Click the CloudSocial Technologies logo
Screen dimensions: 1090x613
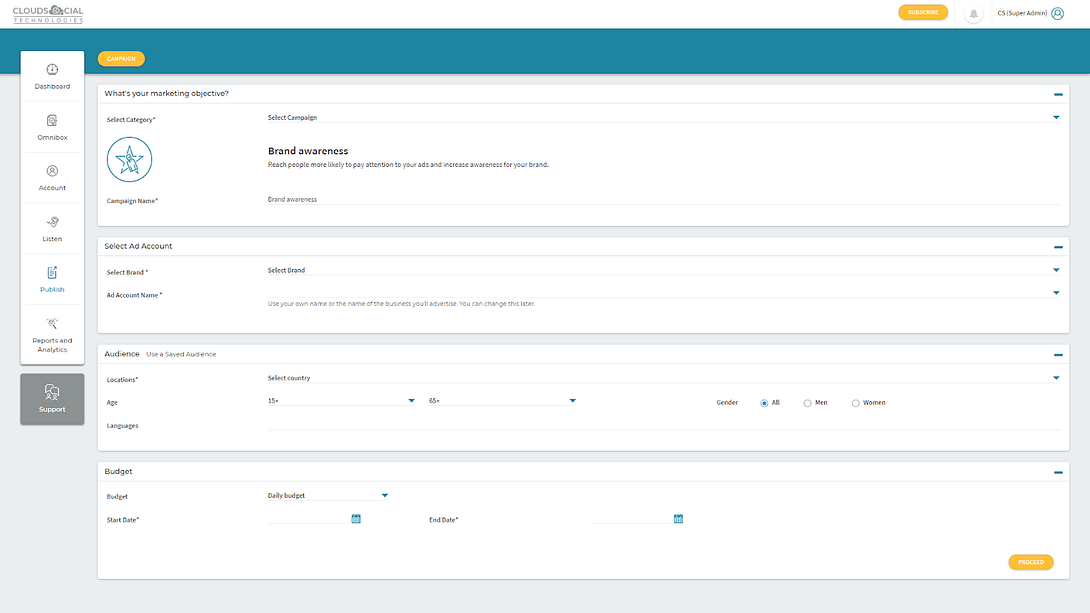[48, 15]
